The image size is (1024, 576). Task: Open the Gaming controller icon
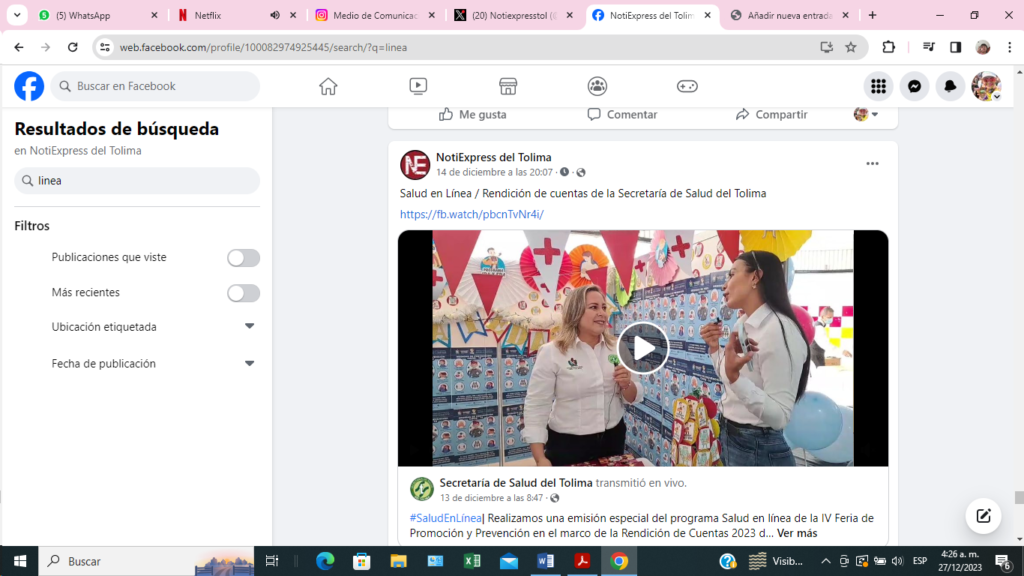pos(687,86)
